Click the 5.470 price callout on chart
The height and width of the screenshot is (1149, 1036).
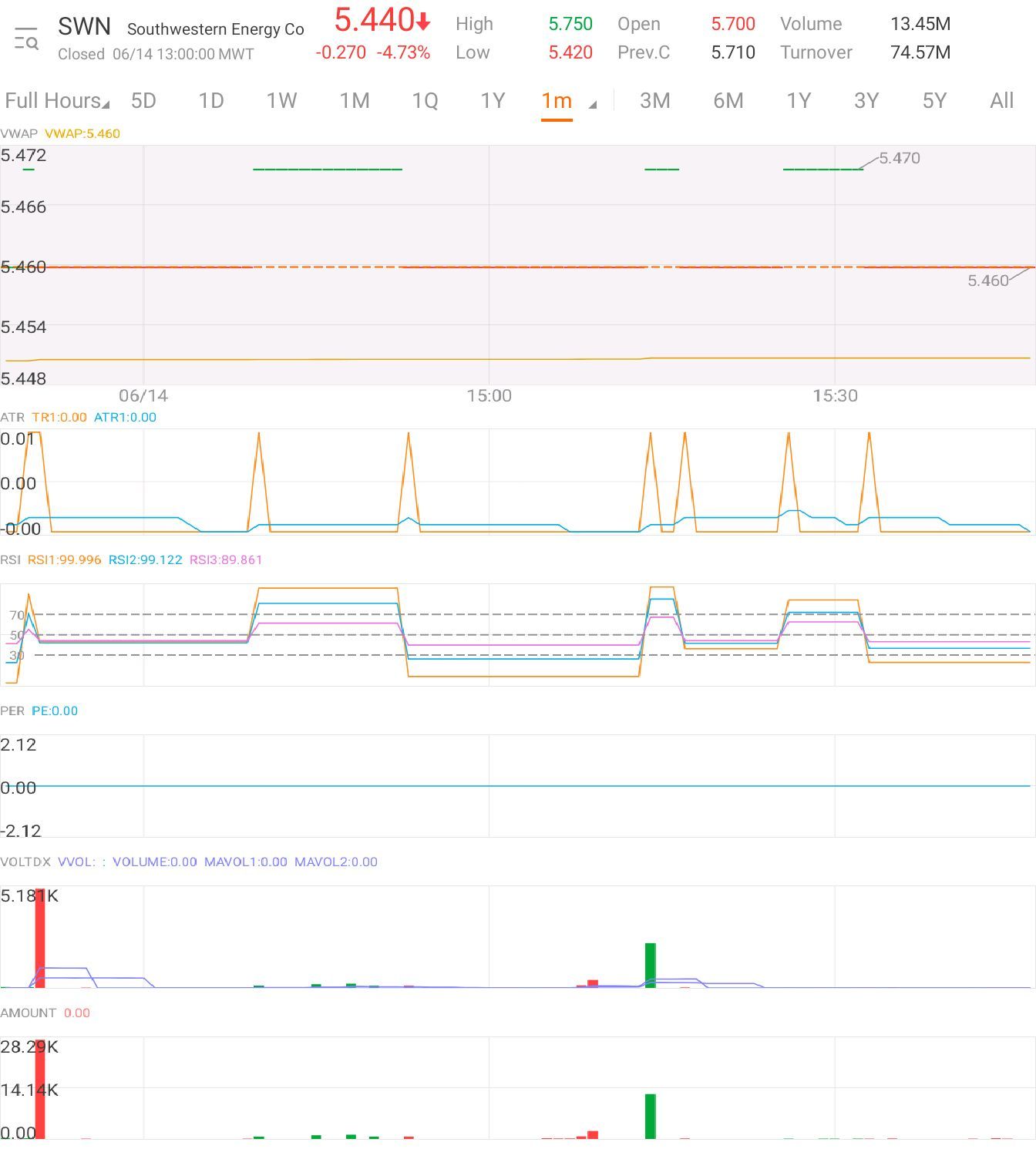900,158
